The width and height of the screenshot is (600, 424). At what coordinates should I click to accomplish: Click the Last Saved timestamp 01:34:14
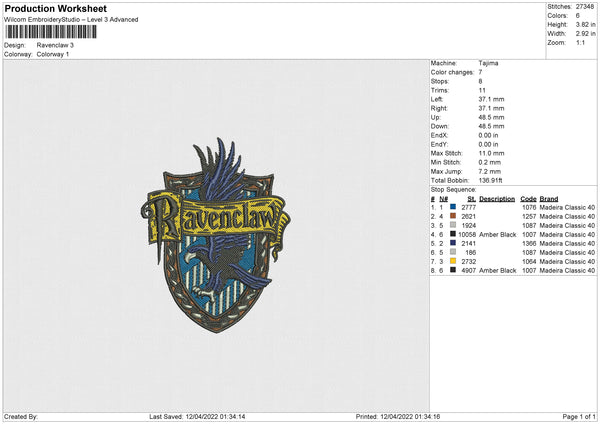point(232,417)
